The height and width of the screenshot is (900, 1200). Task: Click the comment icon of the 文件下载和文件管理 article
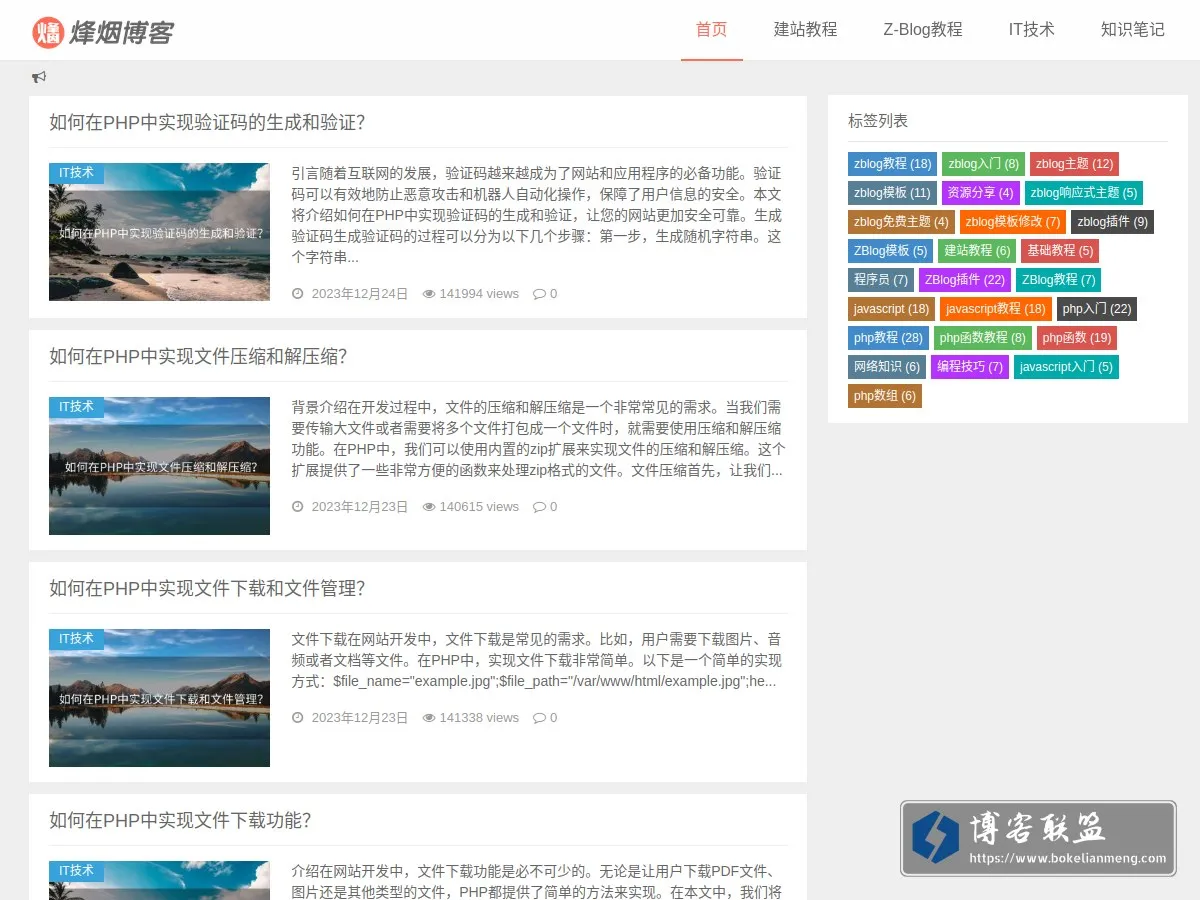(x=539, y=718)
